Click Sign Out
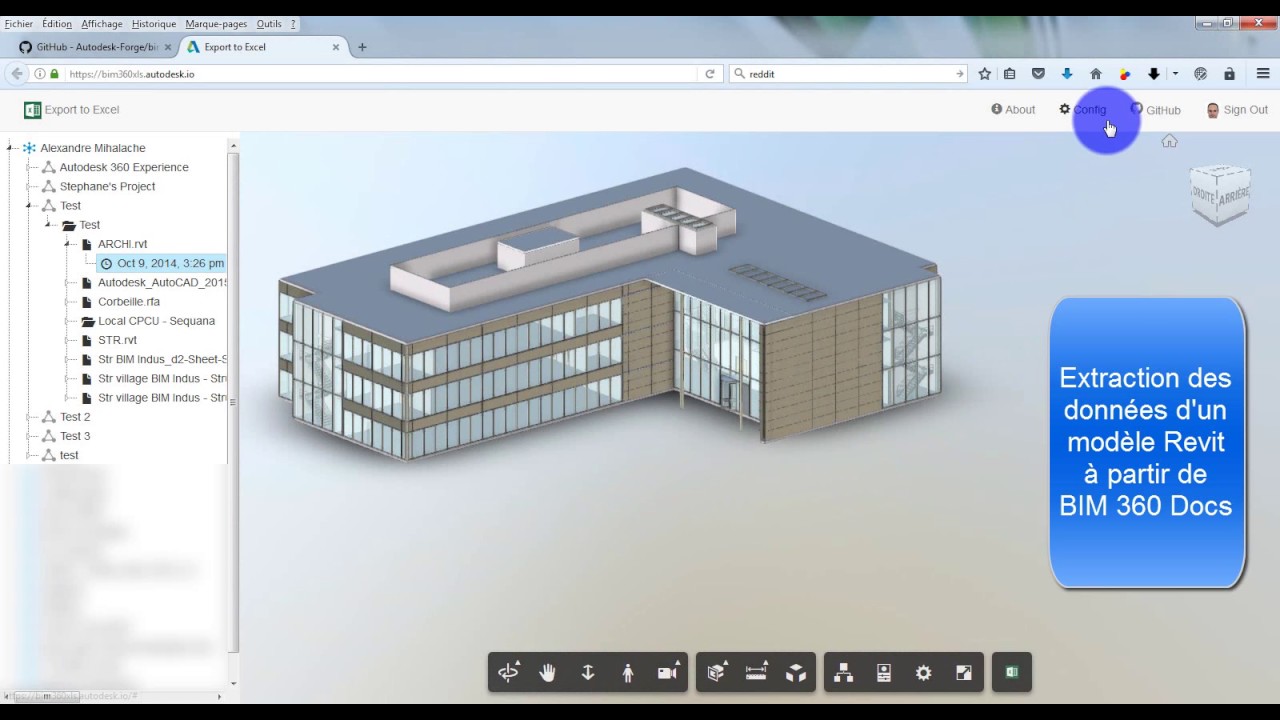1280x720 pixels. coord(1237,110)
